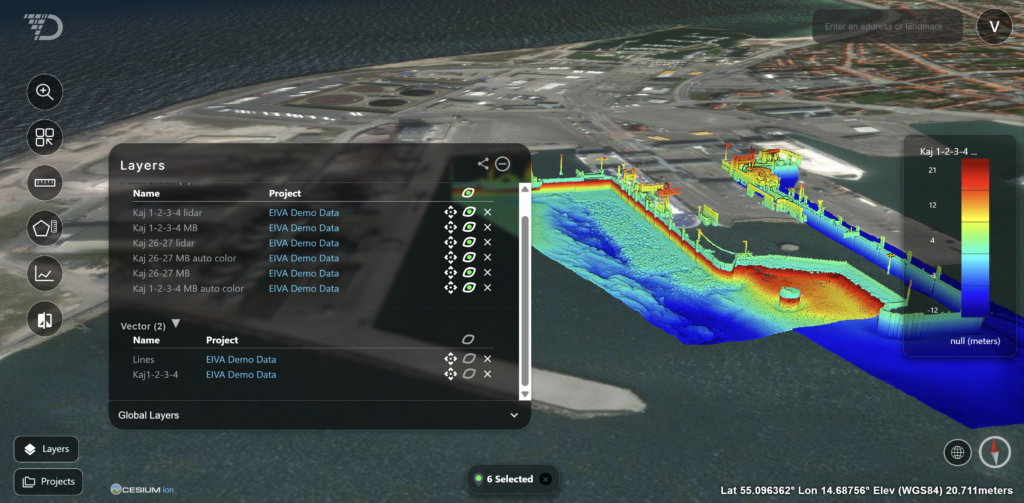Open the Layers button at bottom left
Screen dimensions: 1024x503
46,449
